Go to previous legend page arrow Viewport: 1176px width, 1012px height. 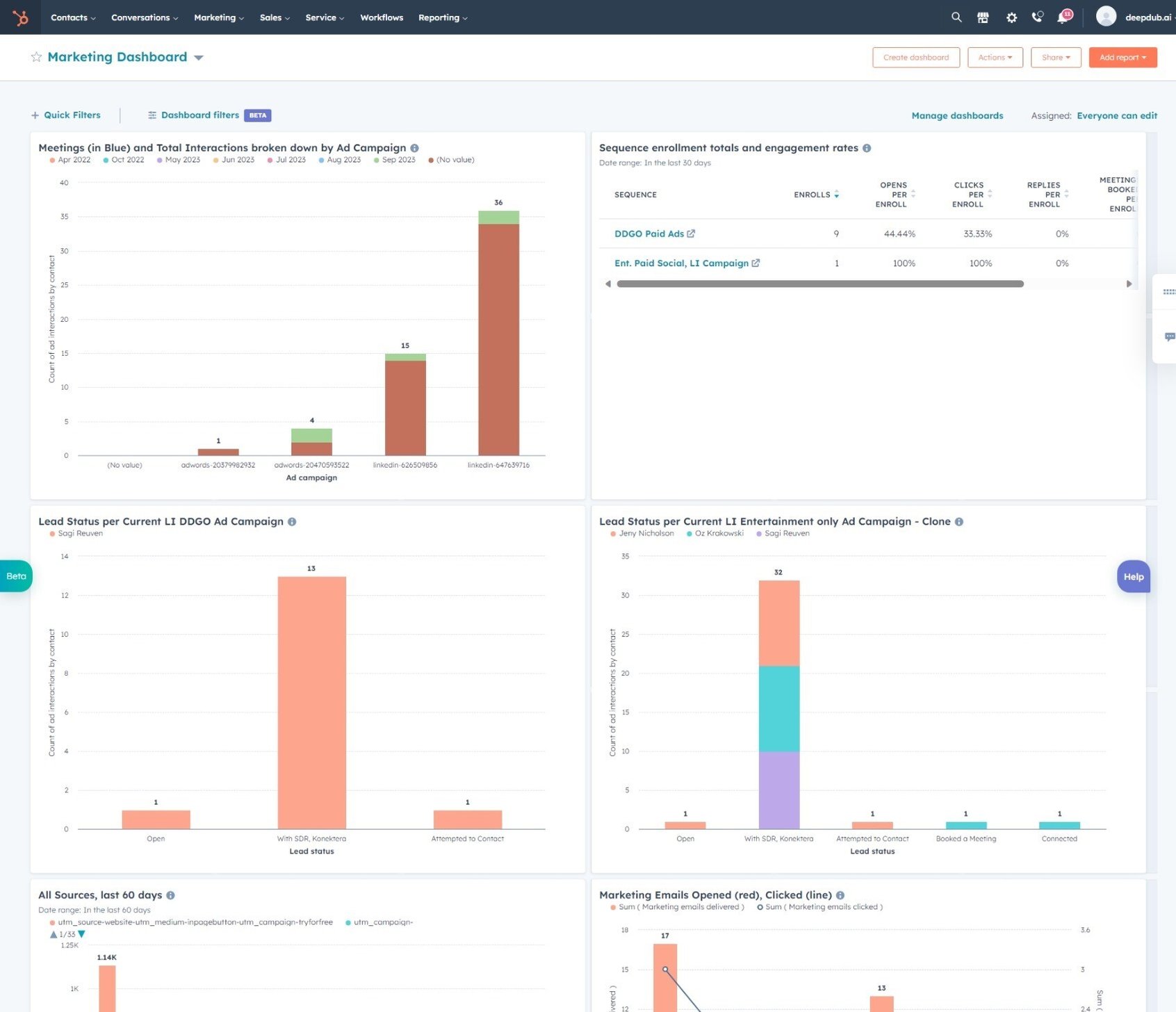[x=54, y=934]
